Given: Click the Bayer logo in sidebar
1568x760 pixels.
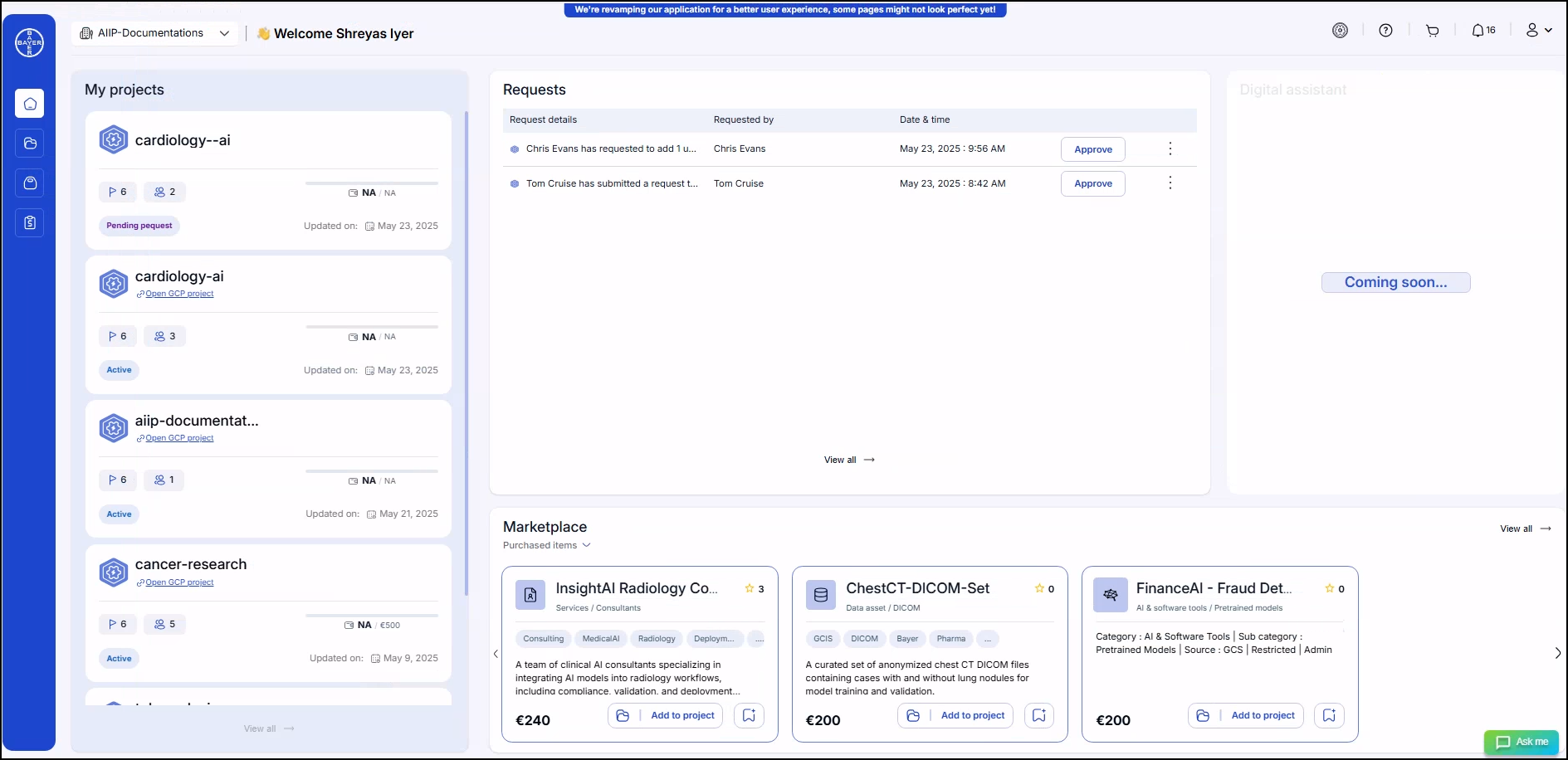Looking at the screenshot, I should point(29,42).
